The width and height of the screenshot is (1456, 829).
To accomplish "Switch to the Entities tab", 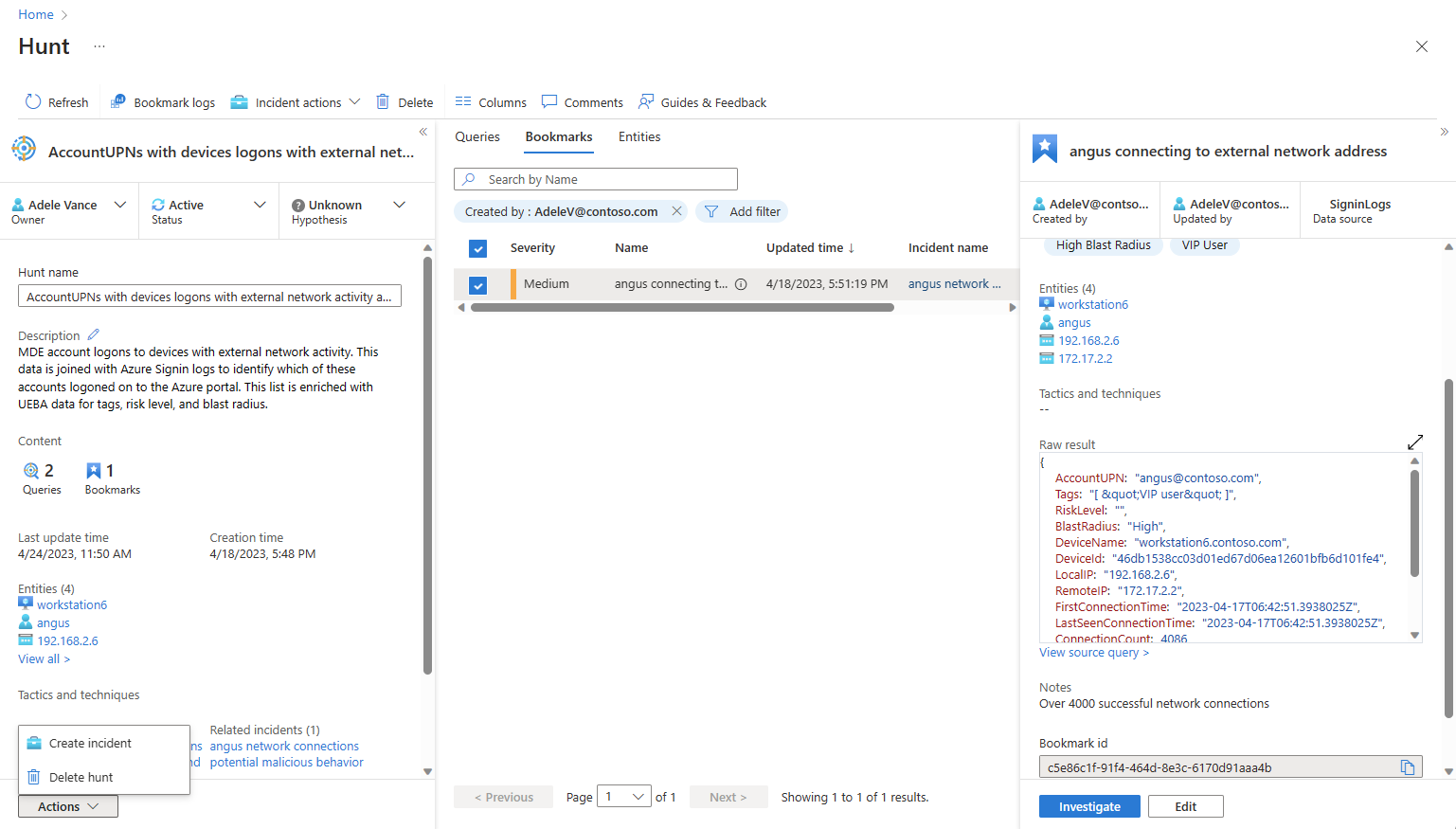I will point(638,136).
